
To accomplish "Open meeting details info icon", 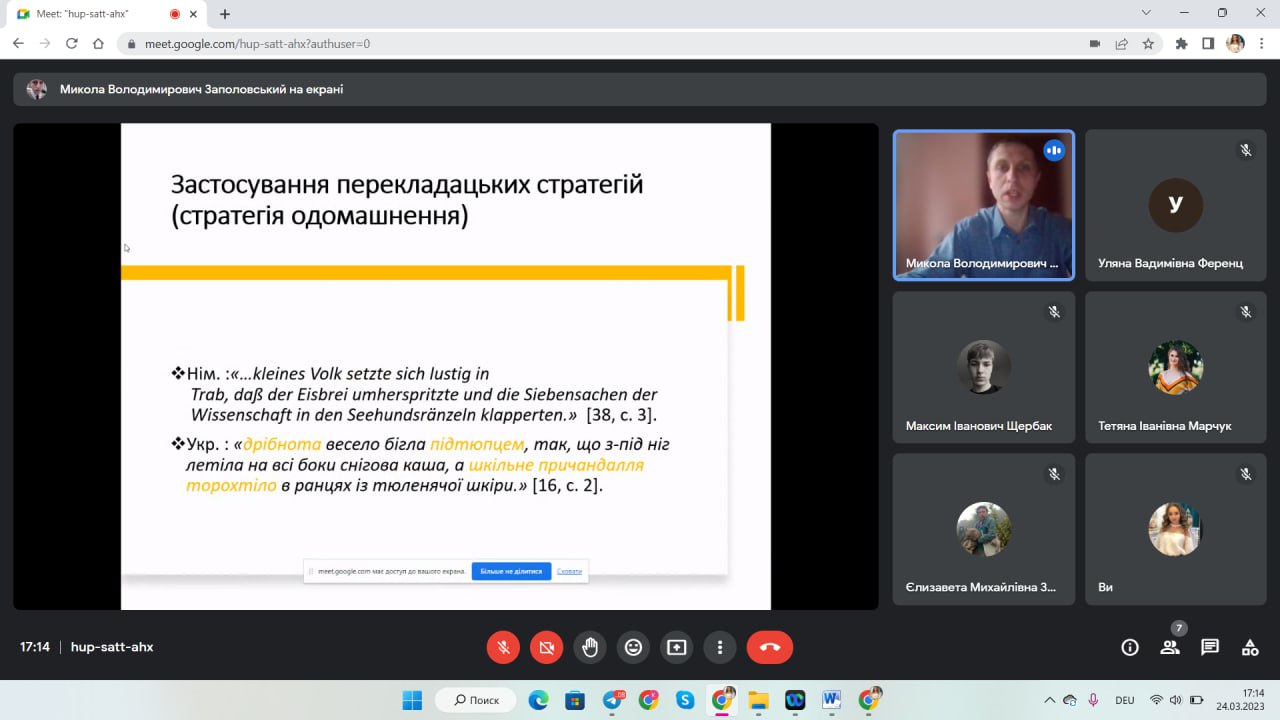I will pos(1130,647).
